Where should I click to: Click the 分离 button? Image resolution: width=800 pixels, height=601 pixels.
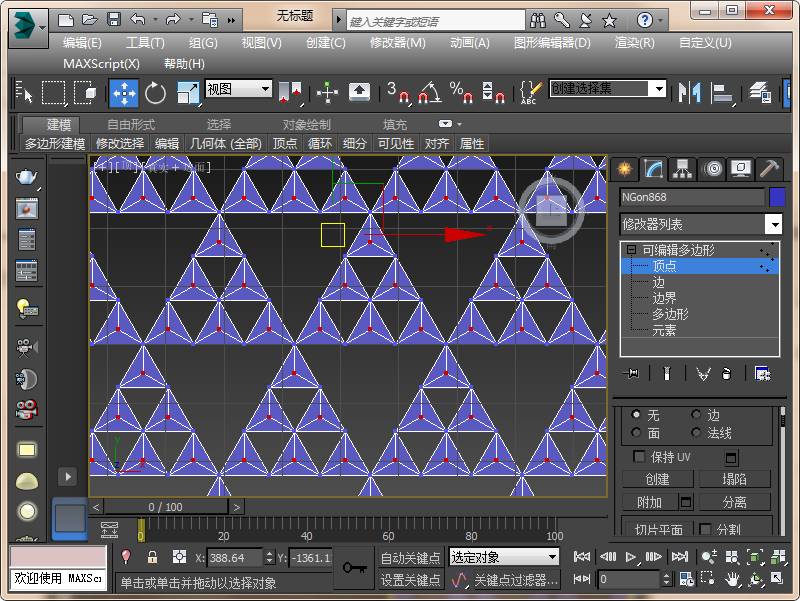(734, 503)
